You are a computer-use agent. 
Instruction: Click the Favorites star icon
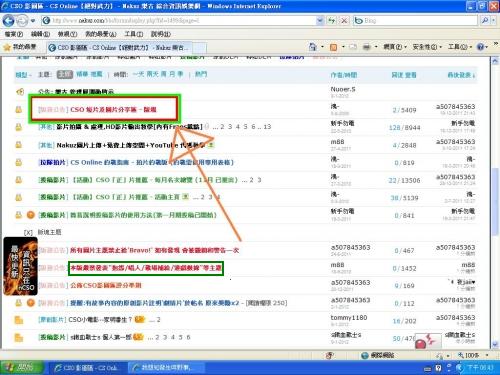click(x=7, y=47)
